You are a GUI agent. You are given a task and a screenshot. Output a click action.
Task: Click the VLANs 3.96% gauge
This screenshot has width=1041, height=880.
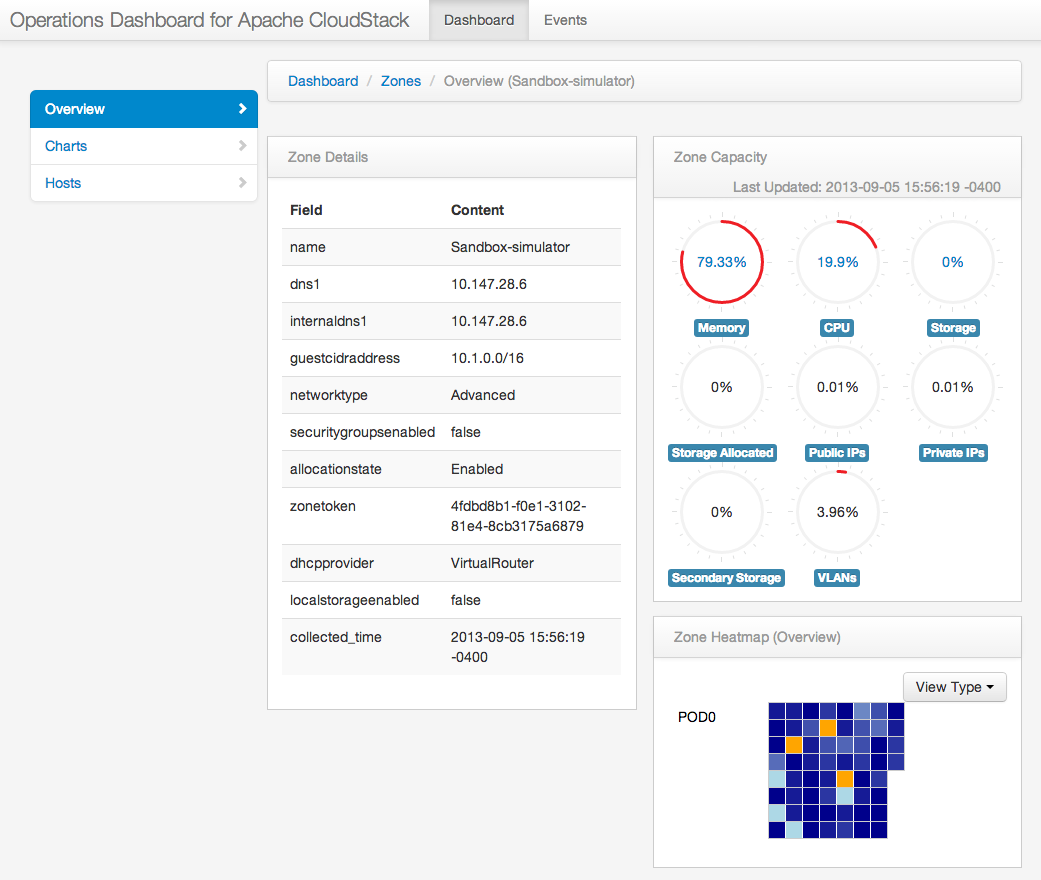pyautogui.click(x=837, y=512)
